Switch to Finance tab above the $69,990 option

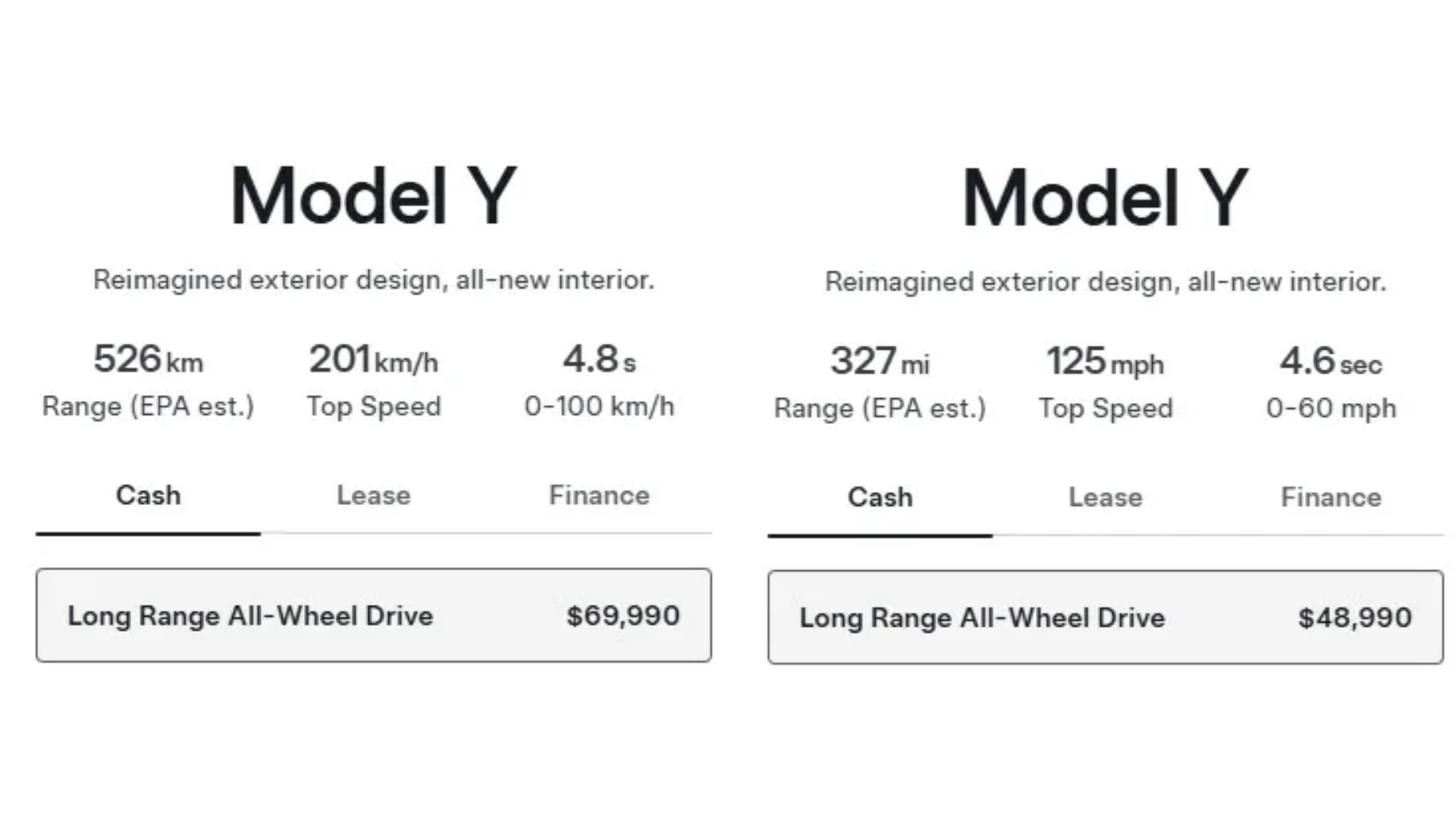tap(599, 496)
